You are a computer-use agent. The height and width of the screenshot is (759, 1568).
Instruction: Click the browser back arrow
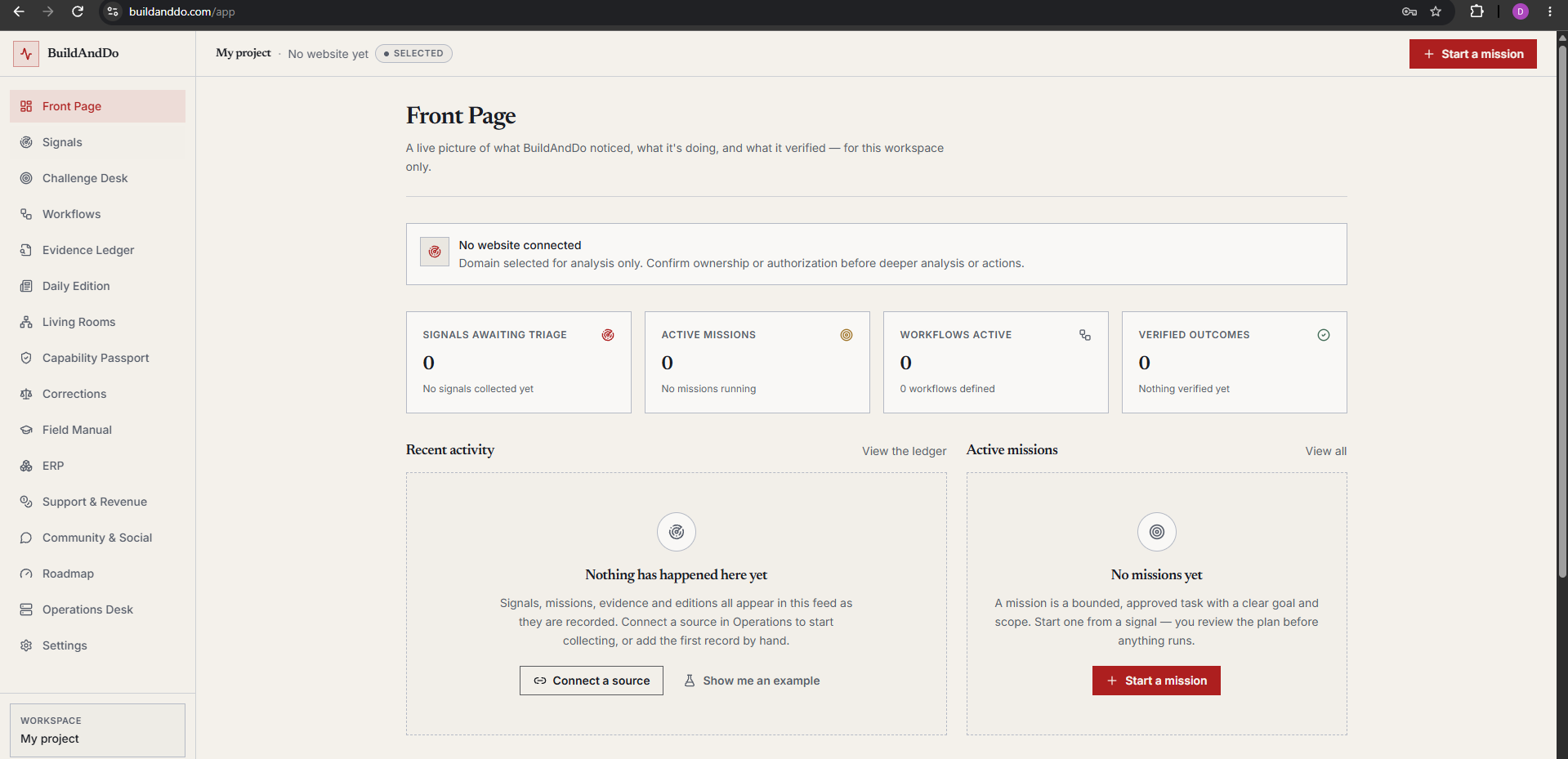coord(19,11)
